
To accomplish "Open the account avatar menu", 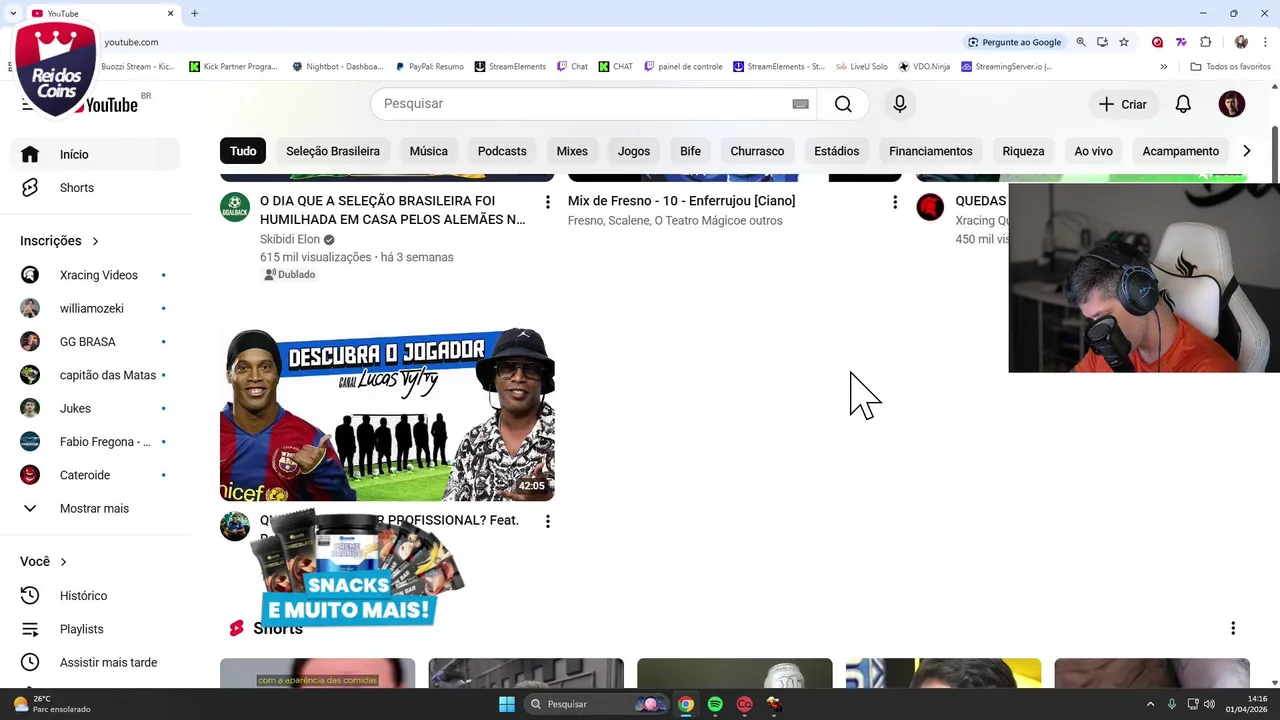I will 1232,104.
